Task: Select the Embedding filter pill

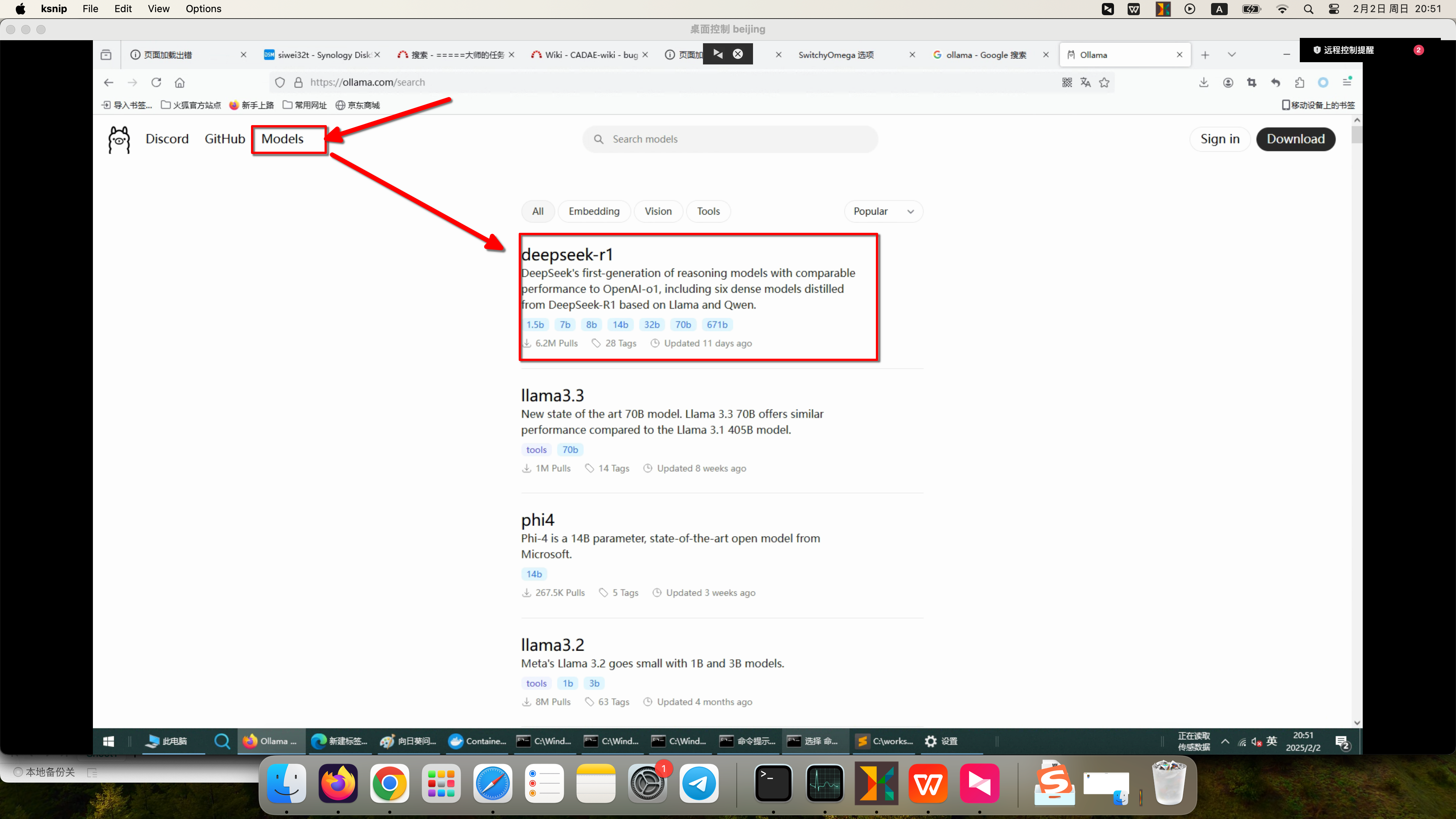Action: pos(593,212)
